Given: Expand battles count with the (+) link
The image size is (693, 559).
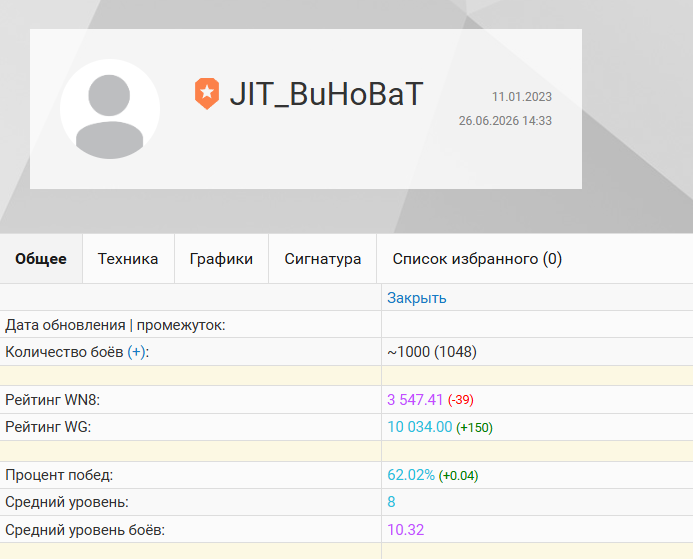Looking at the screenshot, I should [137, 352].
